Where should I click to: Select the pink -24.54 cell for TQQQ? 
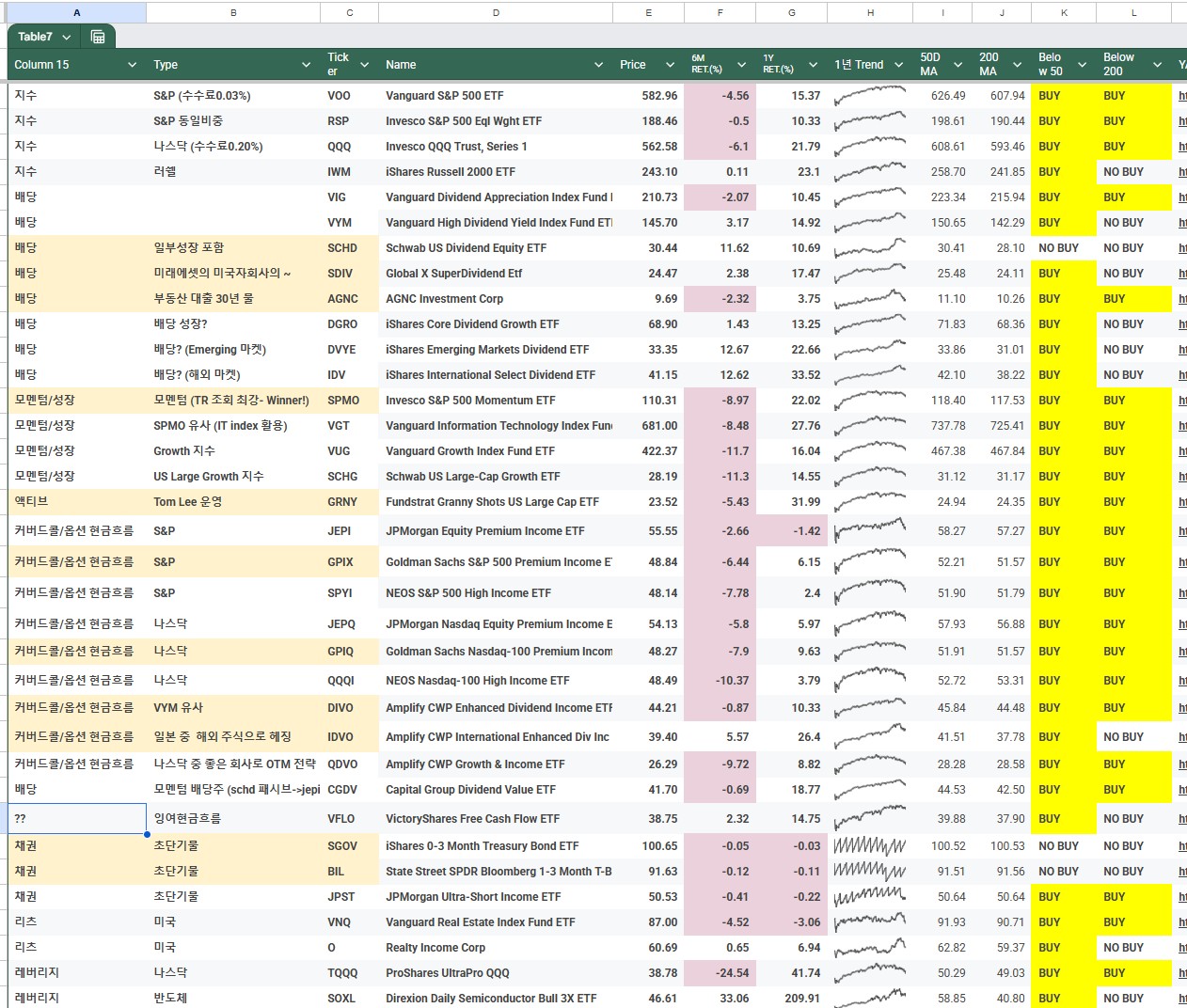(x=720, y=973)
